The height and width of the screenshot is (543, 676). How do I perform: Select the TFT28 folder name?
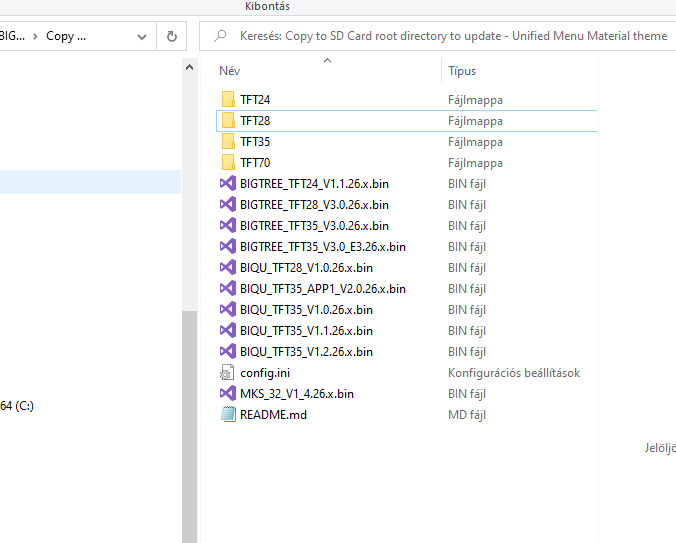tap(255, 121)
